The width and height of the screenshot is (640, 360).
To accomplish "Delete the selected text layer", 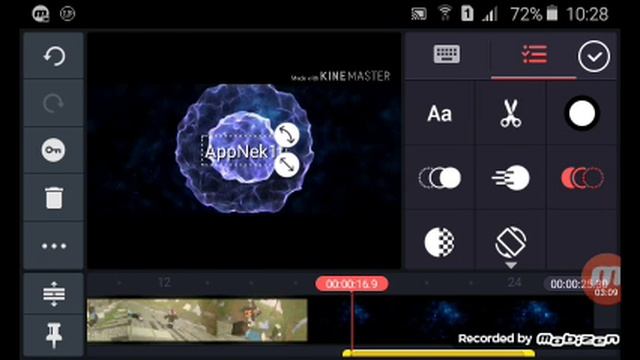I will [x=54, y=198].
